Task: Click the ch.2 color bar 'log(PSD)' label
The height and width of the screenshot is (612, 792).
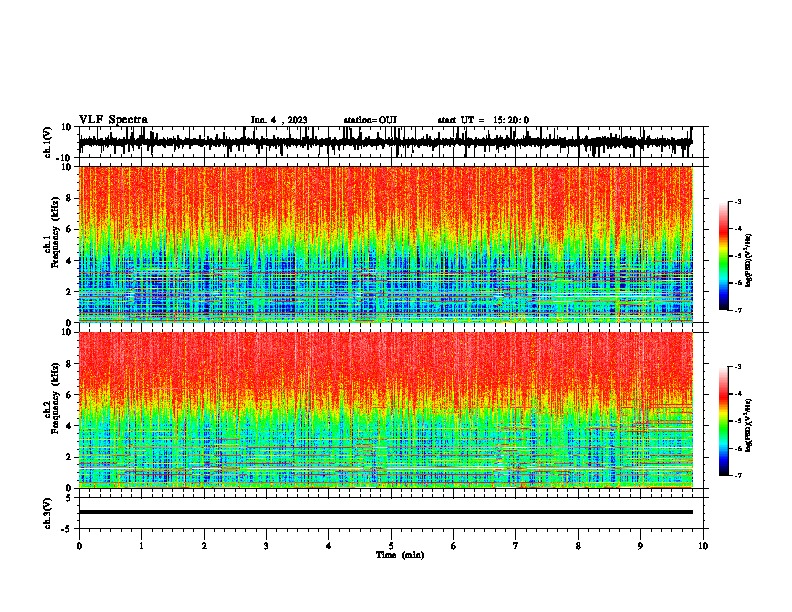Action: 749,425
